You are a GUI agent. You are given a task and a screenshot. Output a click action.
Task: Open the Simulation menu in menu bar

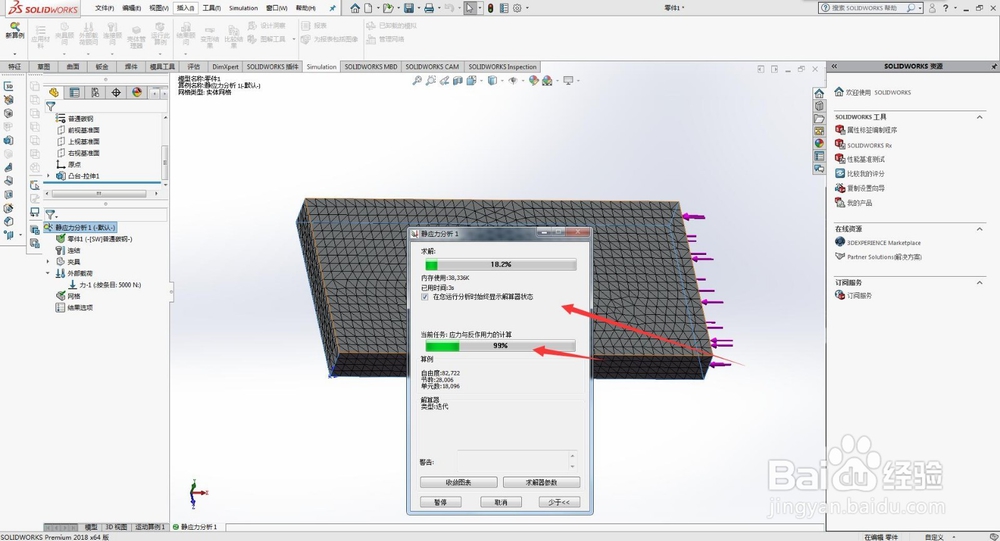(244, 8)
